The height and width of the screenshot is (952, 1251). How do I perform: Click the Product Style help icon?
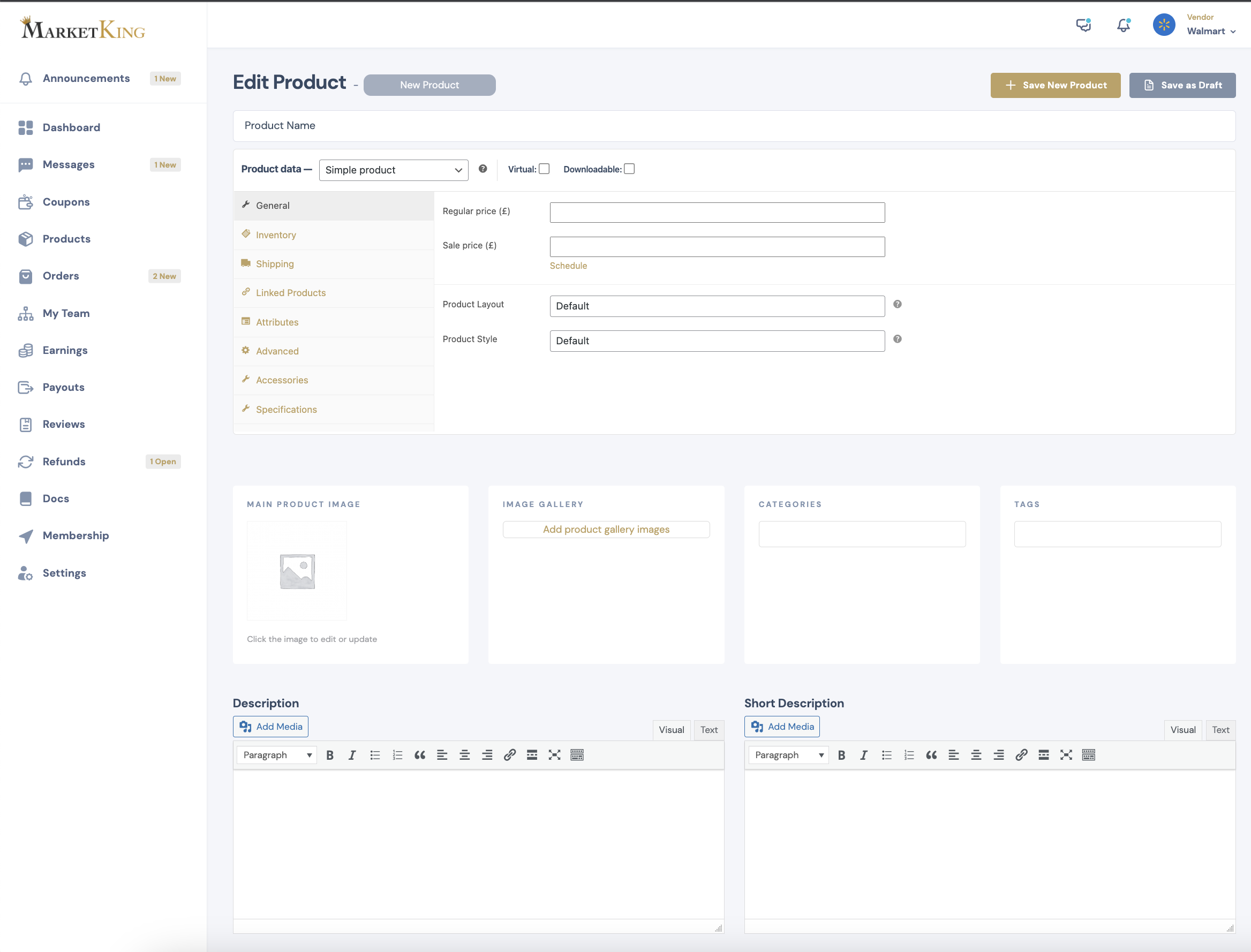click(x=898, y=339)
